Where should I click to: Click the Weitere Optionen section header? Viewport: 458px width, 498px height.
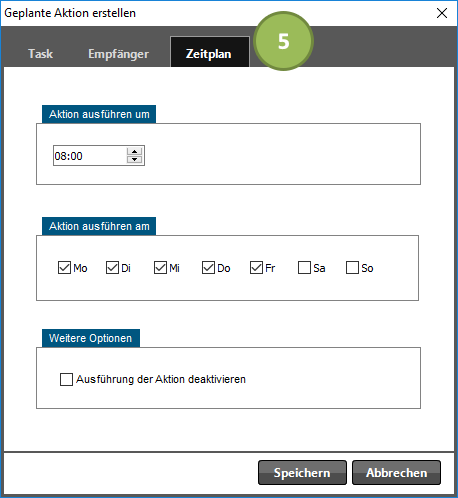click(91, 338)
